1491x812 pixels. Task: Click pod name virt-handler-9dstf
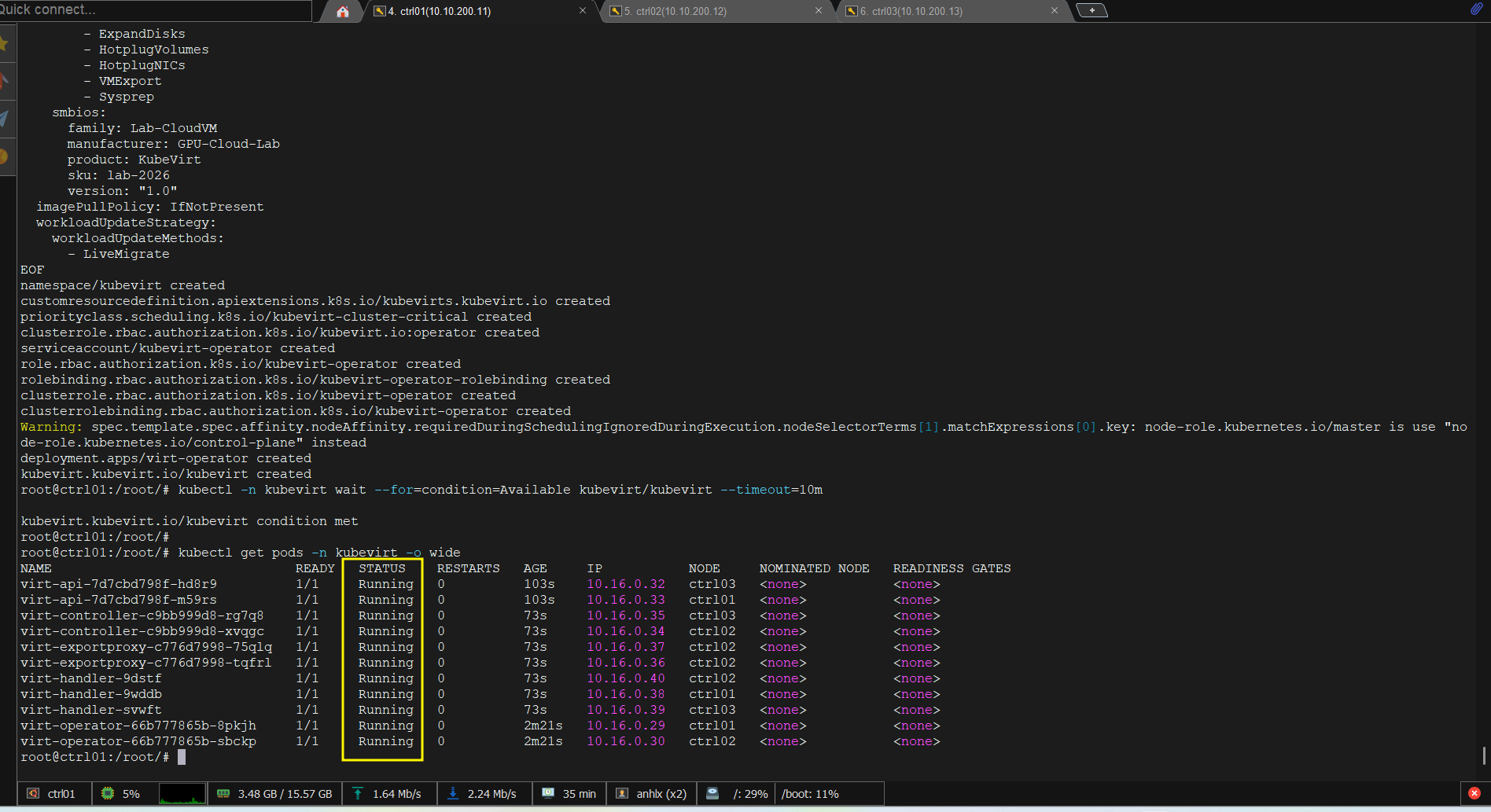tap(91, 678)
